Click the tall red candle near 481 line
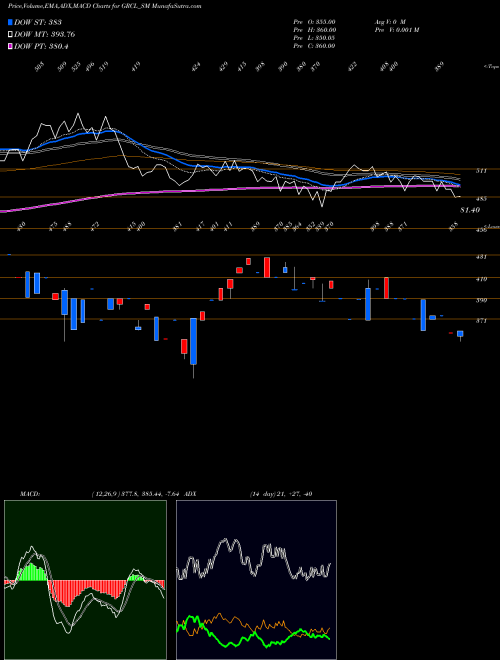This screenshot has height=660, width=500. (x=267, y=267)
